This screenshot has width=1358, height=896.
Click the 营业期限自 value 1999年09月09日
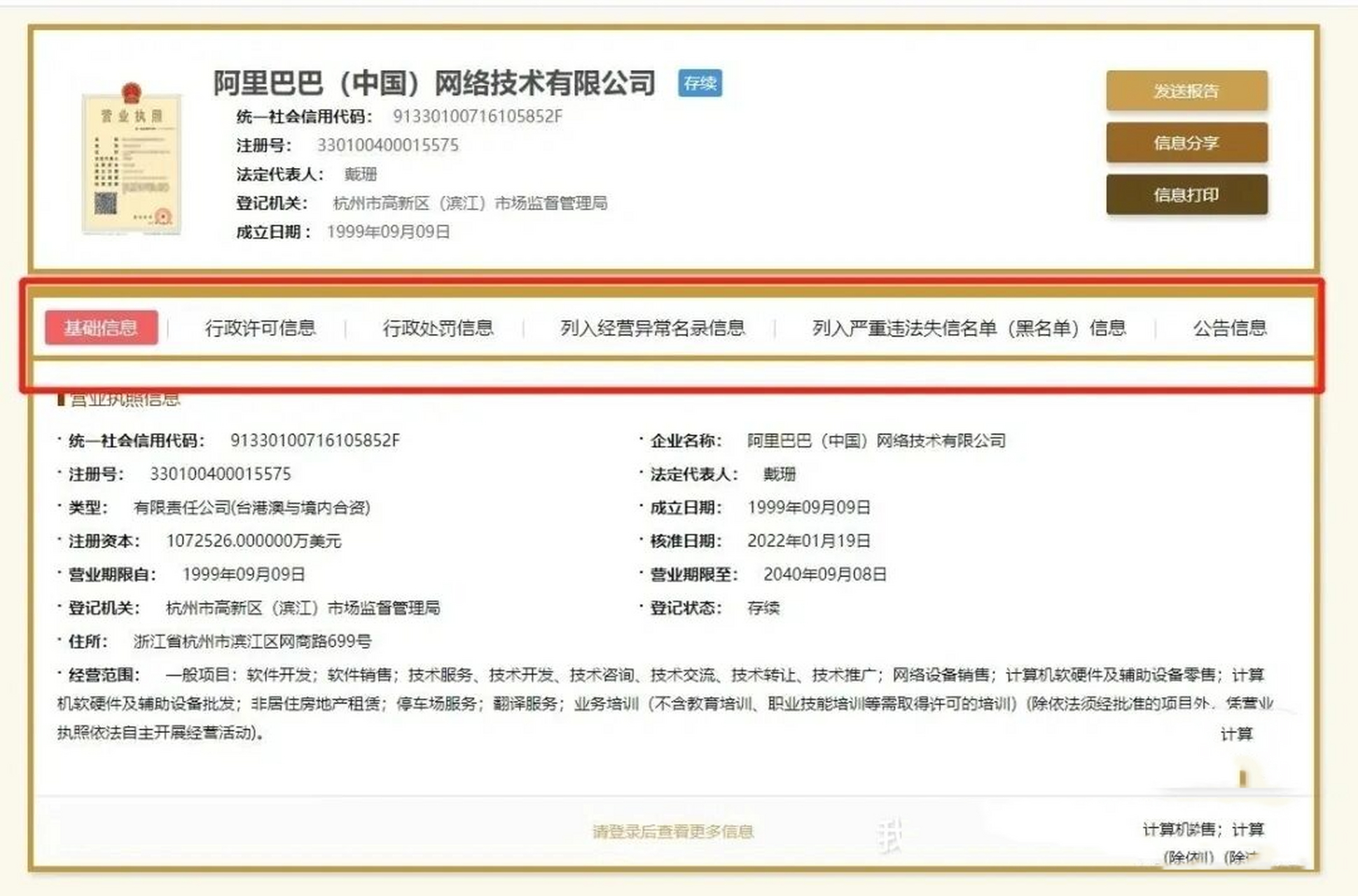[x=244, y=575]
